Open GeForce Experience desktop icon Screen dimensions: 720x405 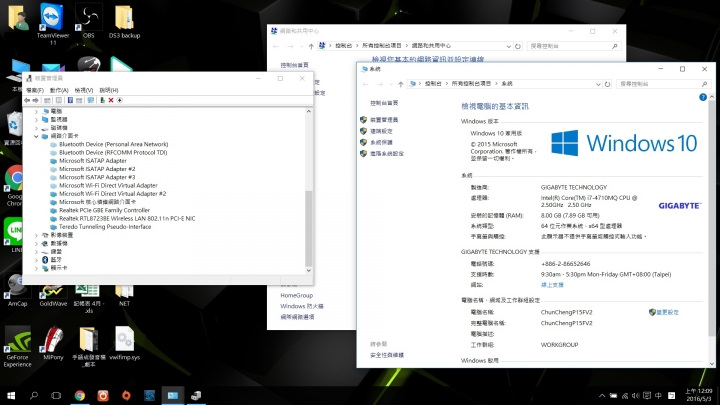tap(17, 347)
